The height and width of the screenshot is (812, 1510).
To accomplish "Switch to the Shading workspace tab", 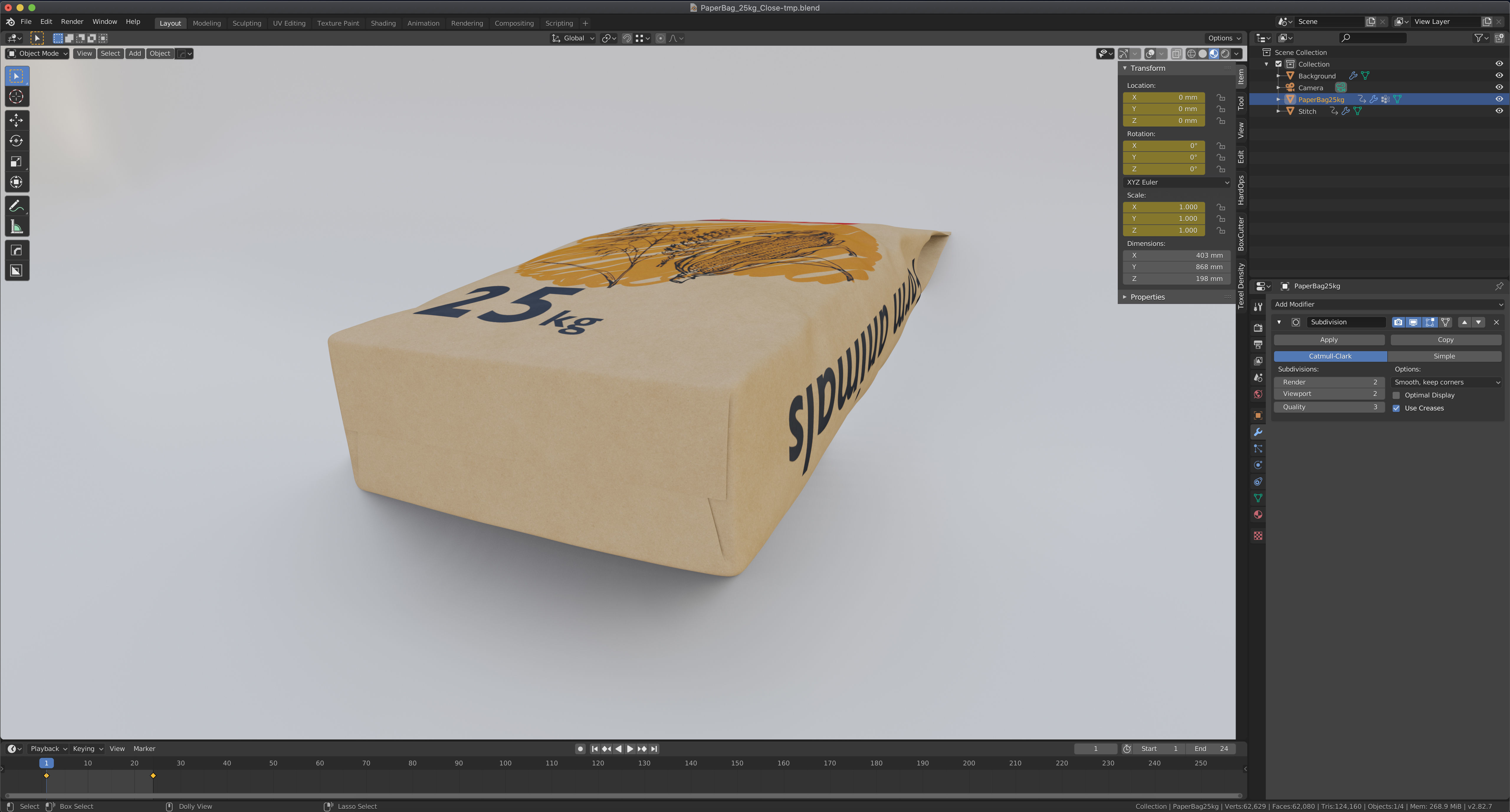I will 383,23.
